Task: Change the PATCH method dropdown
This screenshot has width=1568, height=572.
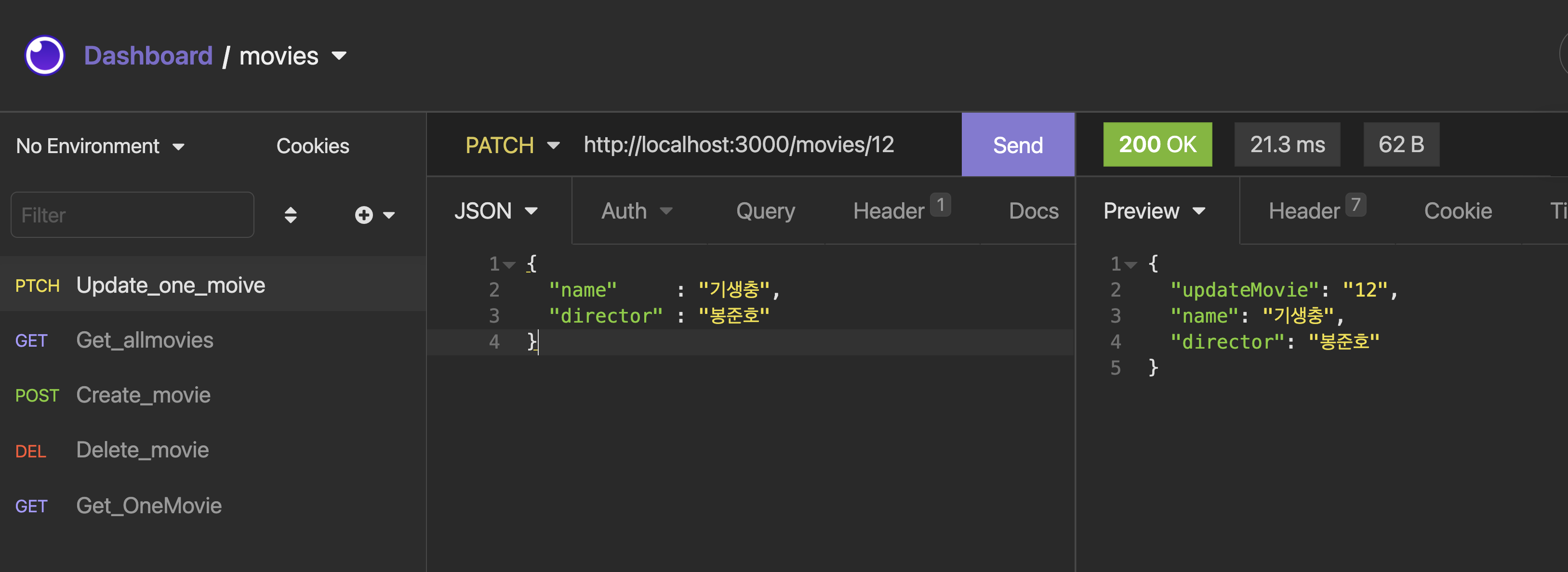Action: click(x=511, y=145)
